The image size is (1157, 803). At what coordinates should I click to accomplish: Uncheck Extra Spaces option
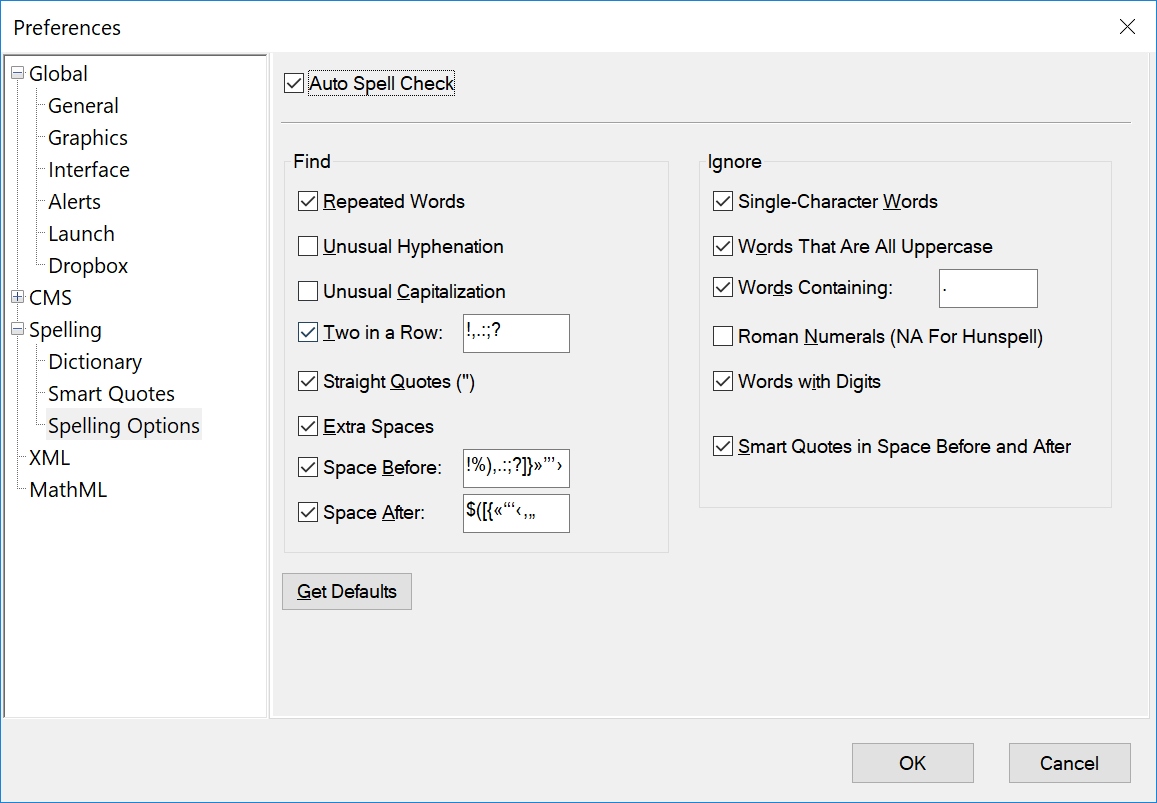pos(307,426)
